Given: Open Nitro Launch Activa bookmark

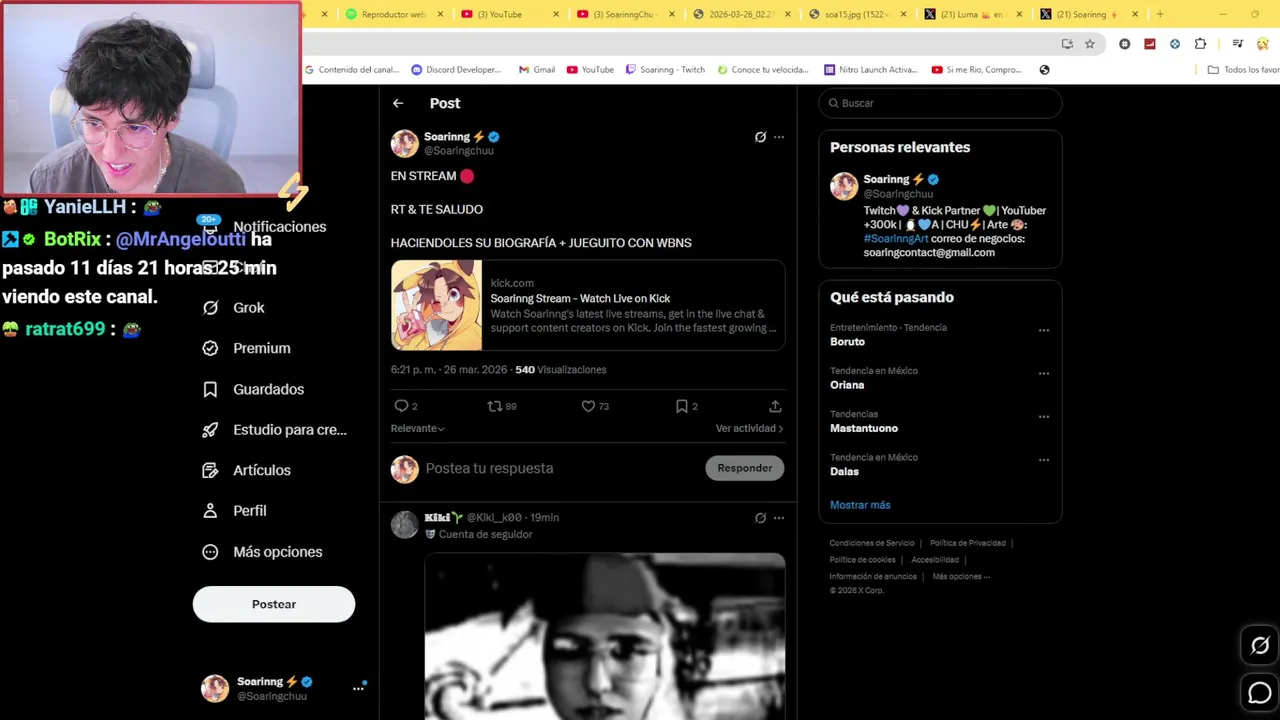Looking at the screenshot, I should (870, 70).
